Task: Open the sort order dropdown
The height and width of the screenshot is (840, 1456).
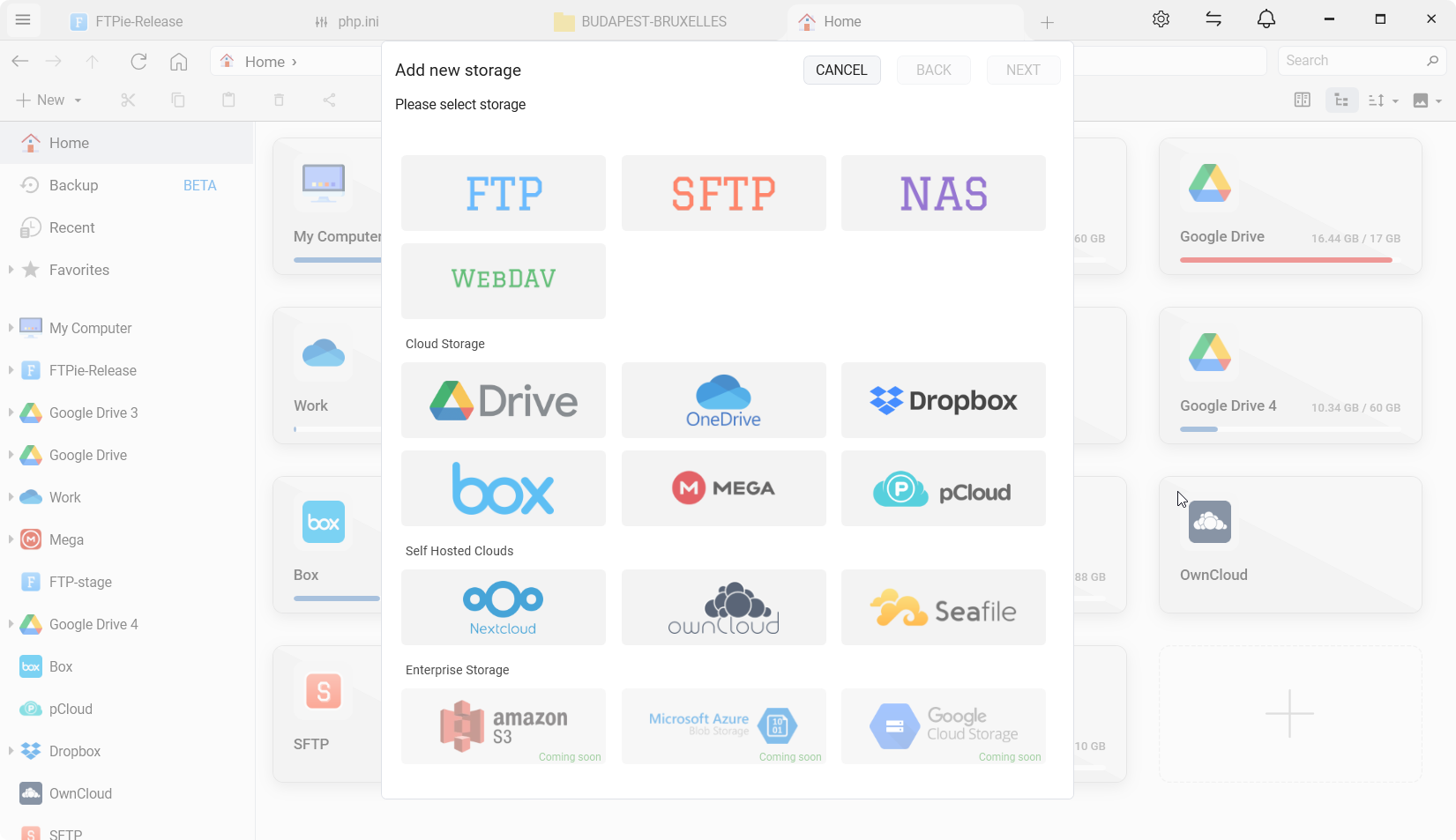Action: click(x=1383, y=100)
